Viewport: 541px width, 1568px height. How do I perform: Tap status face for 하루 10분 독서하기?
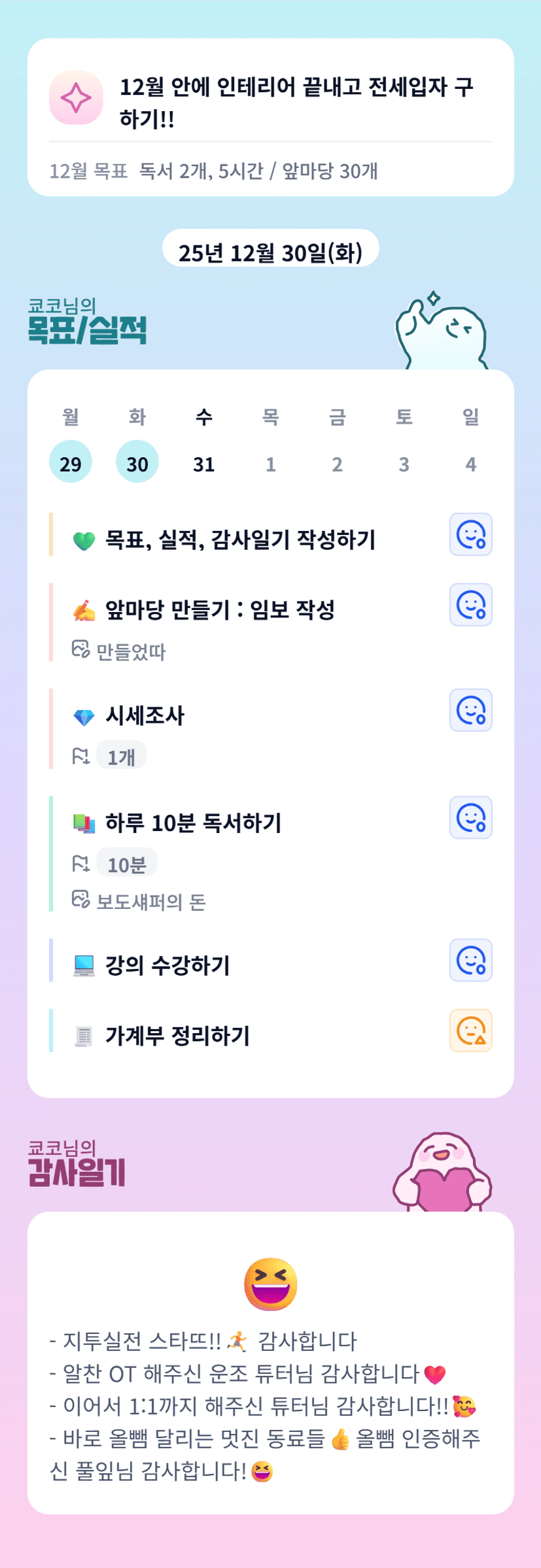coord(470,818)
